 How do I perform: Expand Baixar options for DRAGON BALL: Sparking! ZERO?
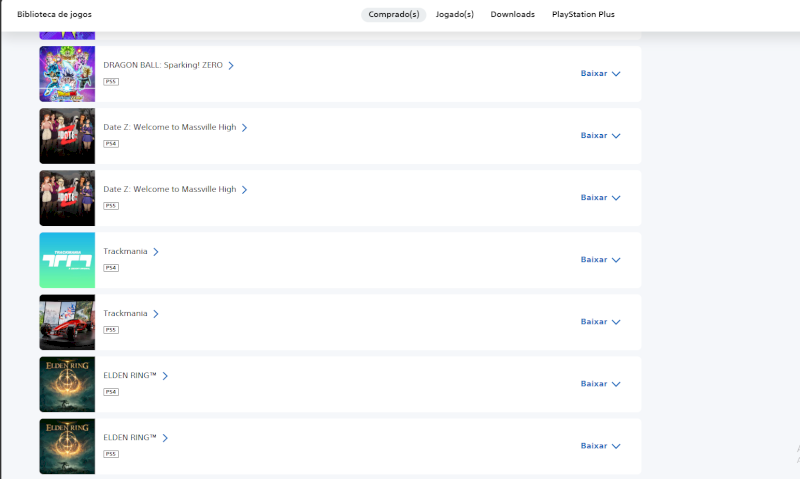click(601, 73)
